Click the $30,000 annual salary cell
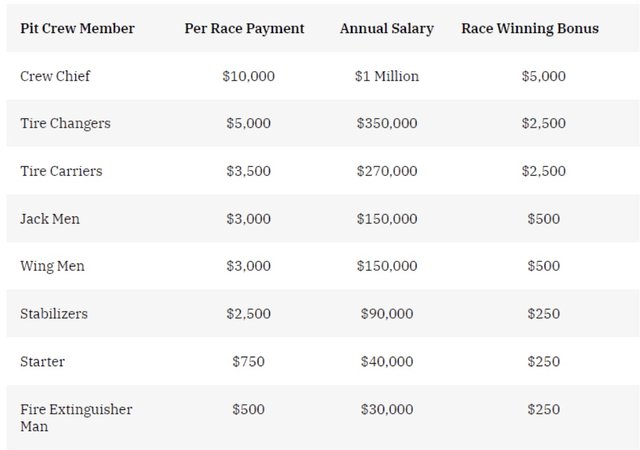This screenshot has width=640, height=450. coord(387,409)
